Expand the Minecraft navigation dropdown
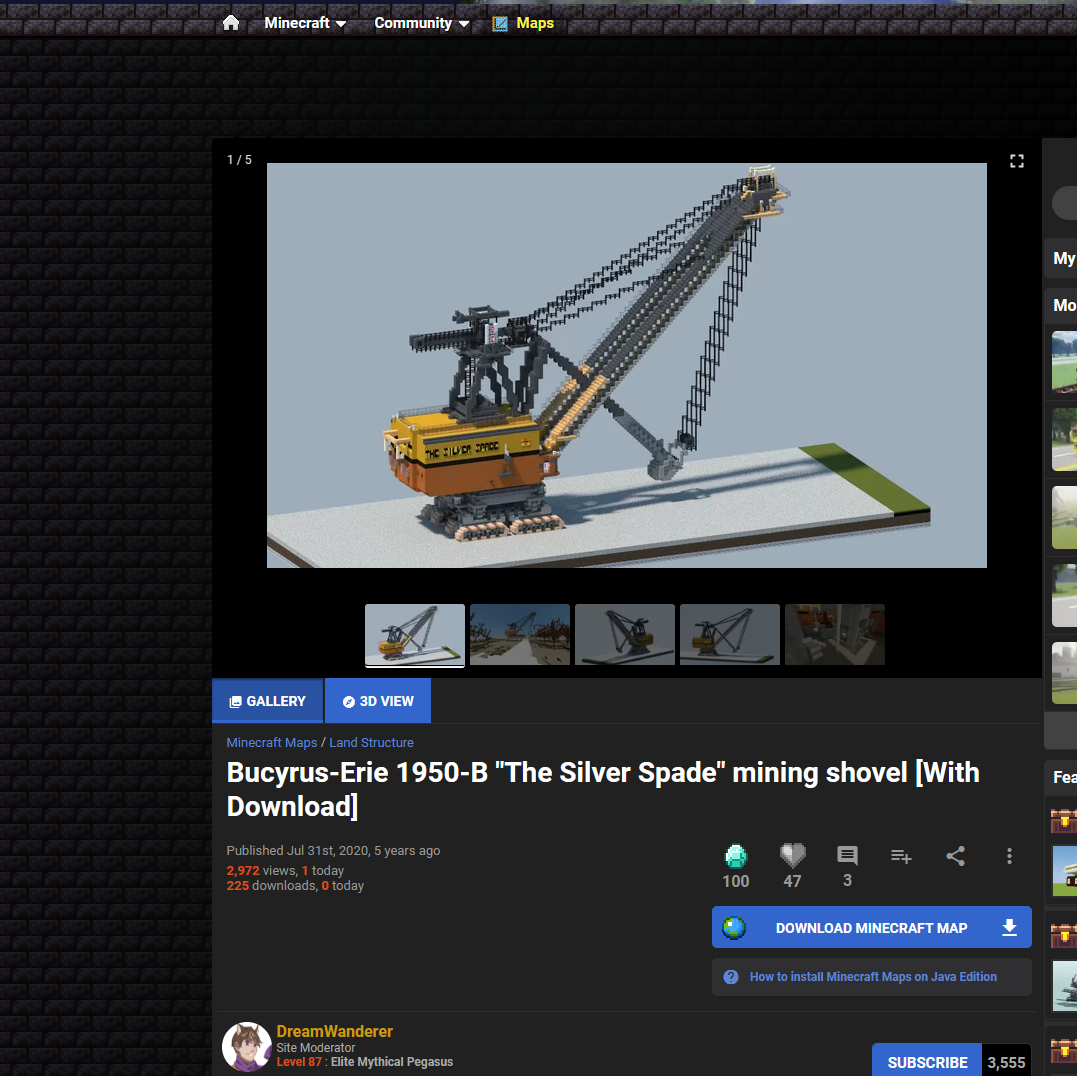This screenshot has width=1077, height=1076. [x=305, y=23]
